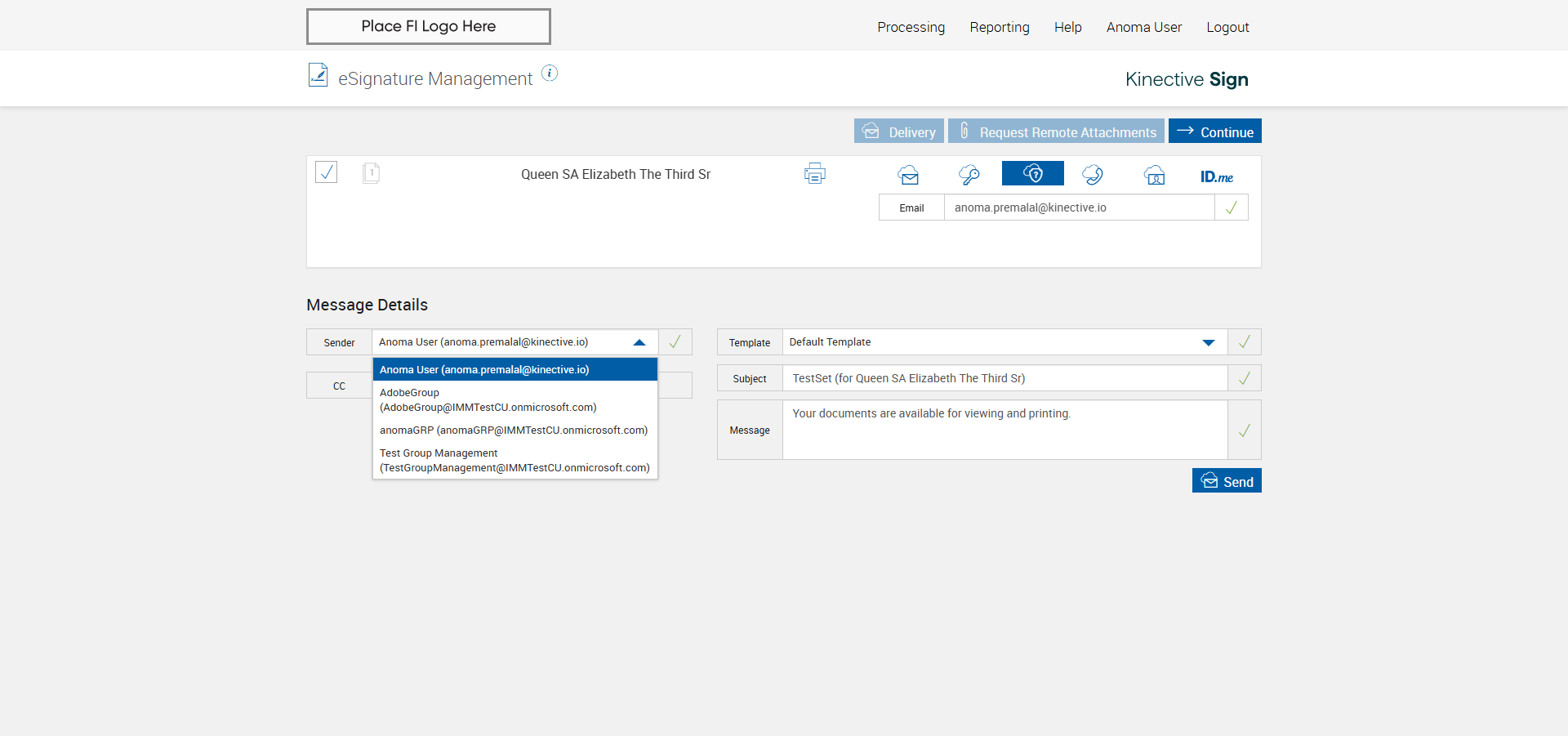Click the printer icon for Queen SA Elizabeth
Image resolution: width=1568 pixels, height=736 pixels.
(814, 173)
